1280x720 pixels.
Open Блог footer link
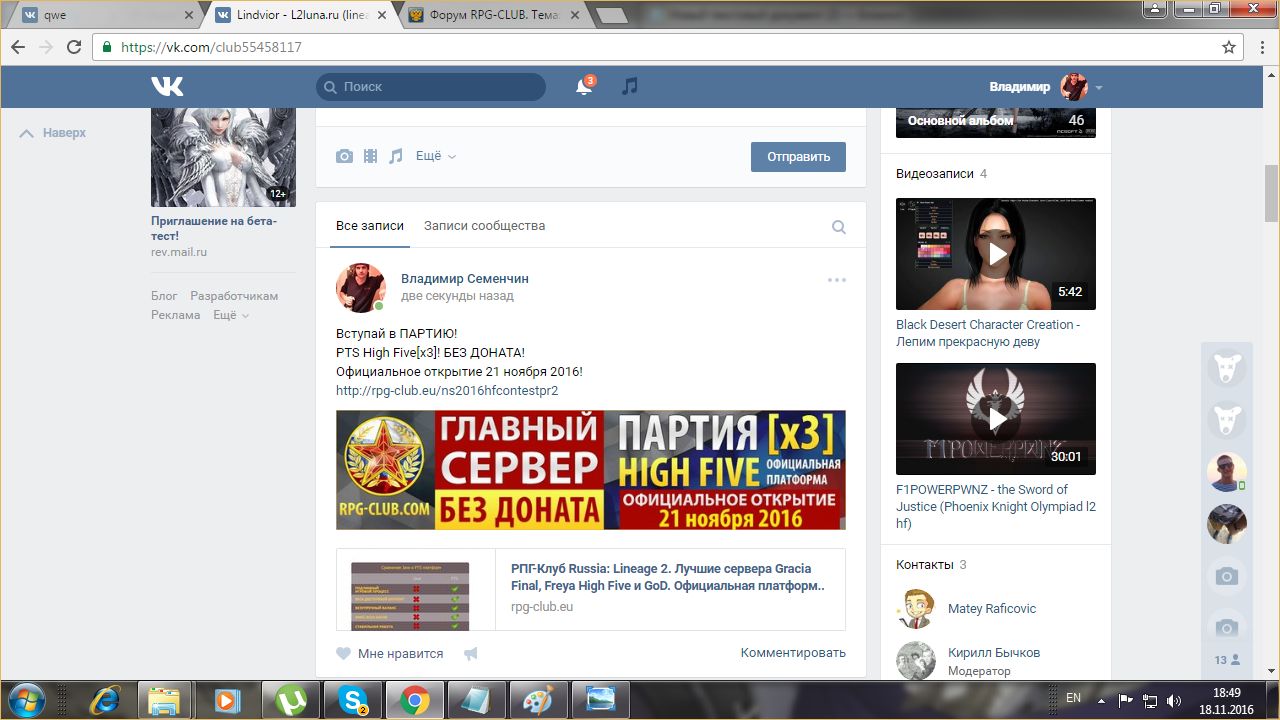pyautogui.click(x=164, y=296)
